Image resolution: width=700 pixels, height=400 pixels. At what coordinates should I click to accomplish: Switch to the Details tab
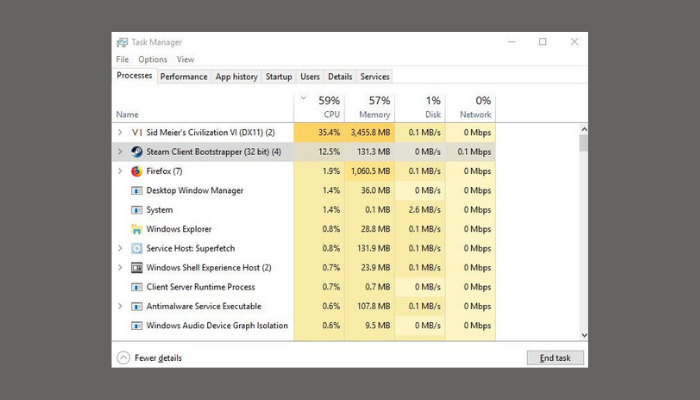[x=340, y=77]
